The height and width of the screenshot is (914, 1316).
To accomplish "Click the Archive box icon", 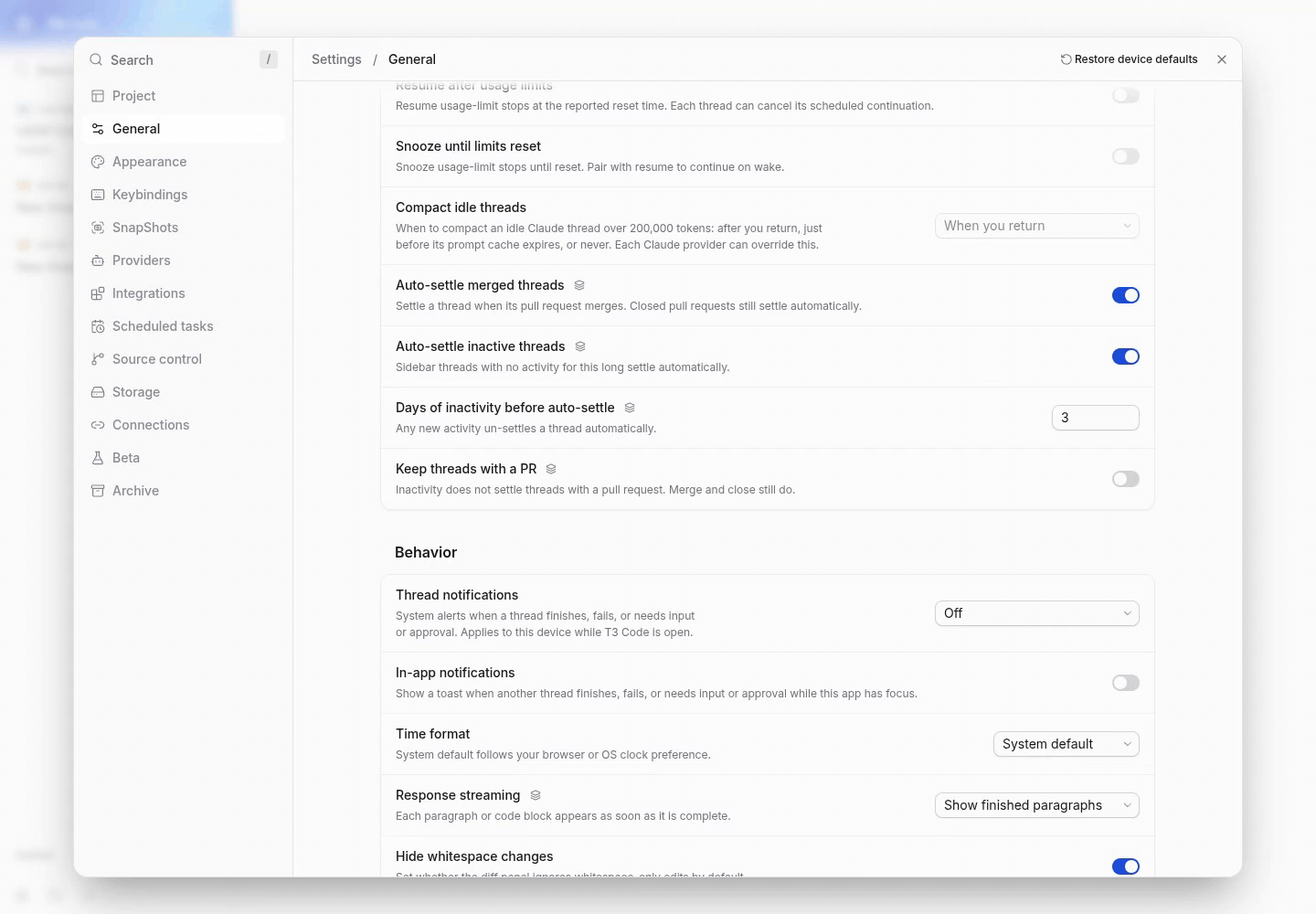I will coord(98,491).
